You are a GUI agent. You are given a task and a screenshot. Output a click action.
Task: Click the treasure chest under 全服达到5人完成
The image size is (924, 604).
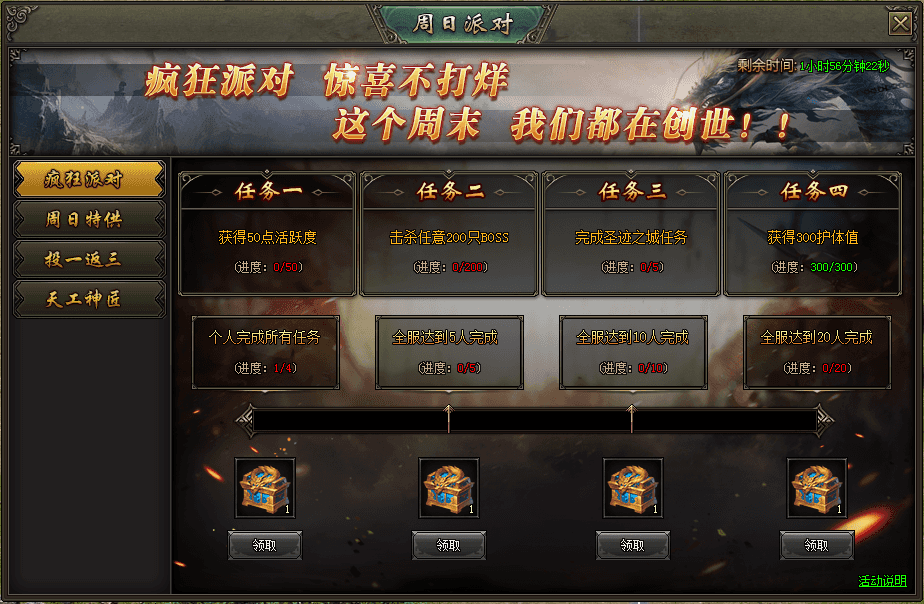point(449,489)
